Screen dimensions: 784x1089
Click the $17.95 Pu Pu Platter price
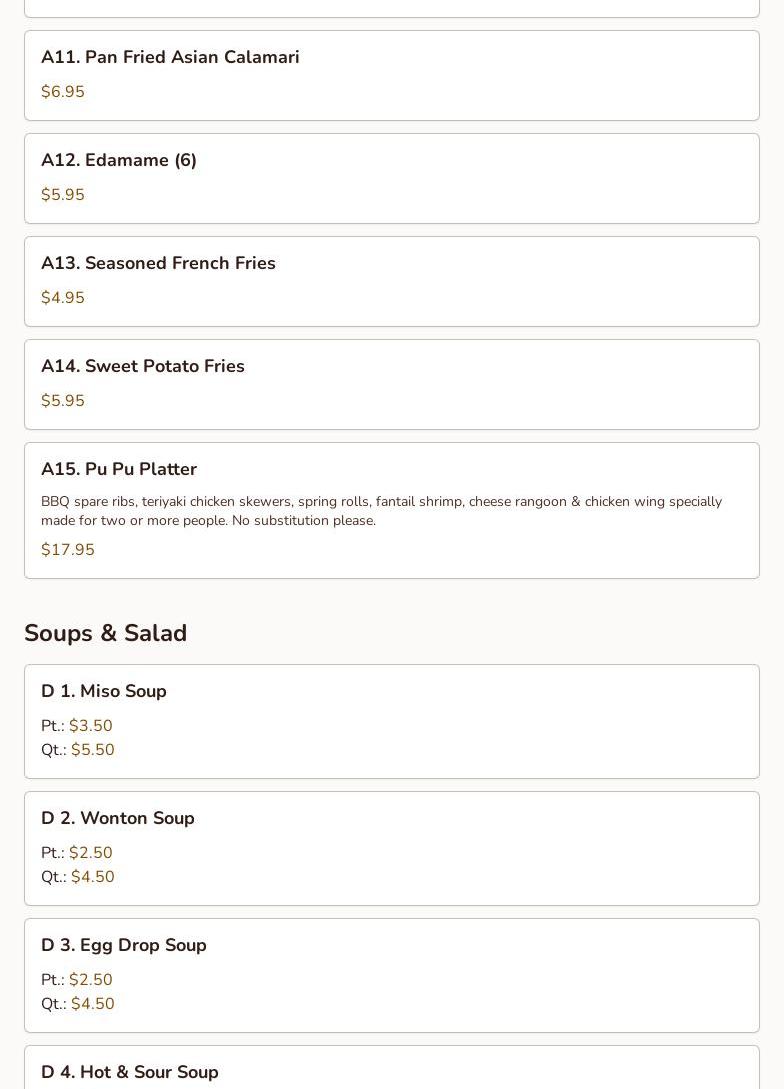pyautogui.click(x=68, y=549)
